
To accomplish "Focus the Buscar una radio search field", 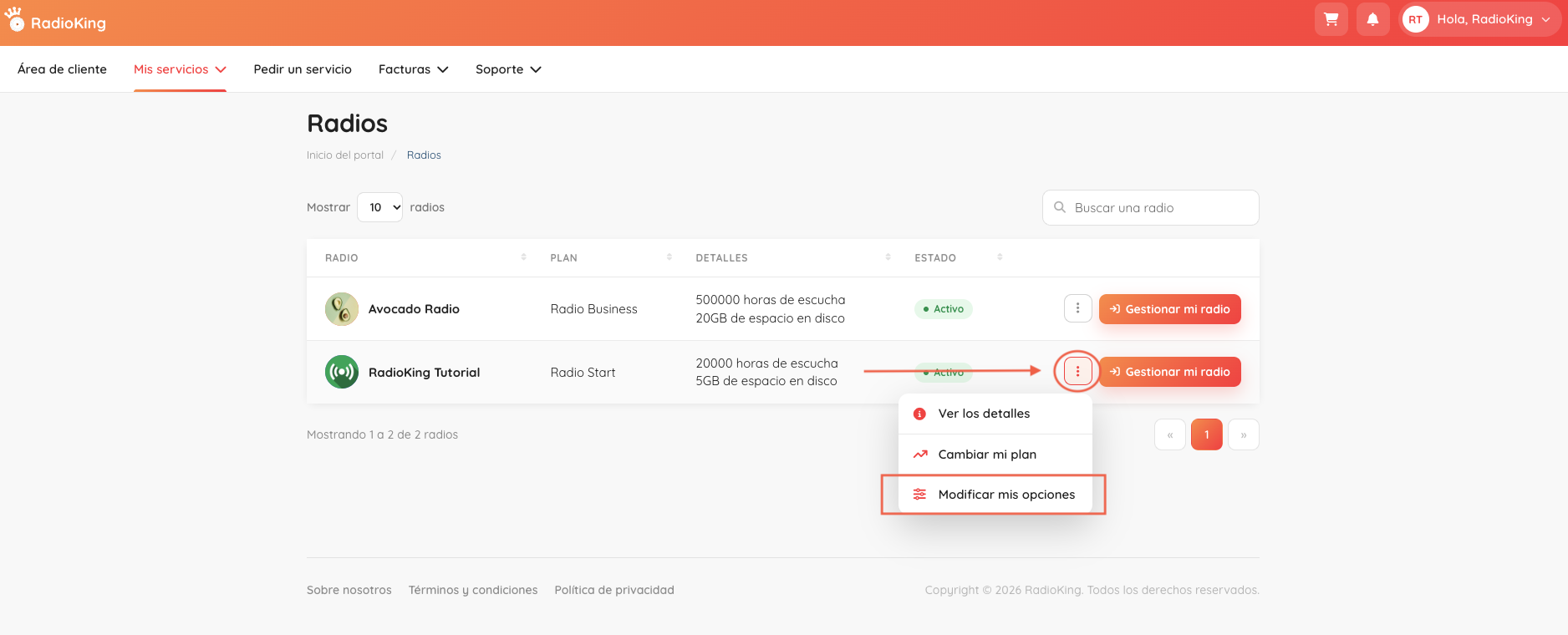I will pos(1150,207).
